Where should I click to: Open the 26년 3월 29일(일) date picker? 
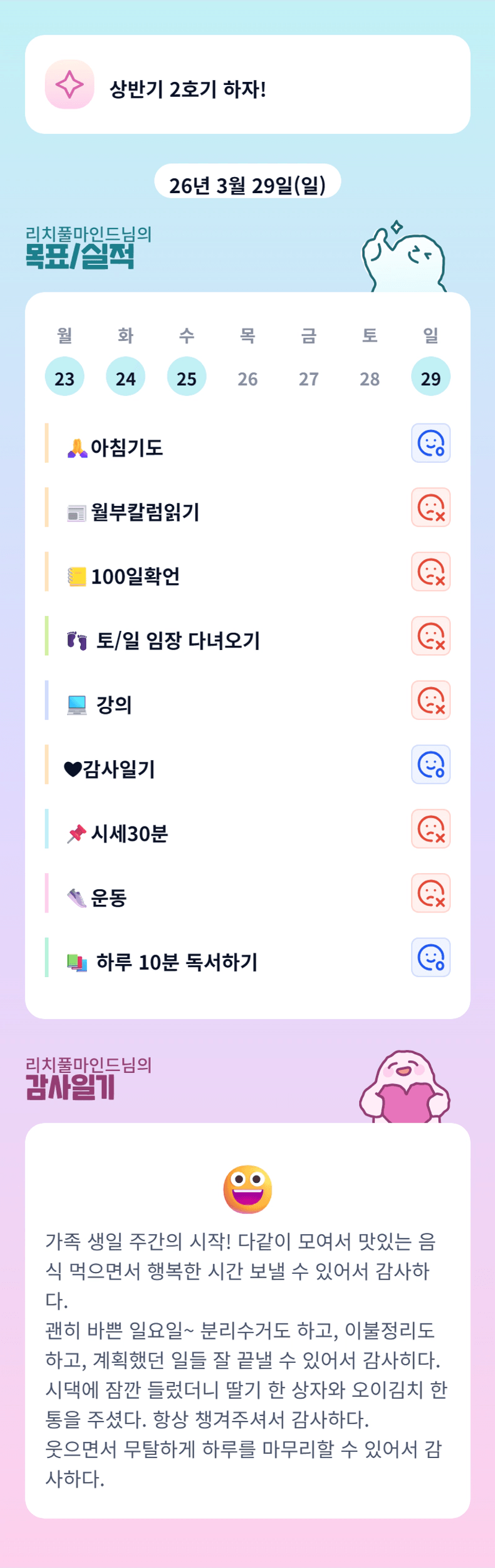click(248, 185)
